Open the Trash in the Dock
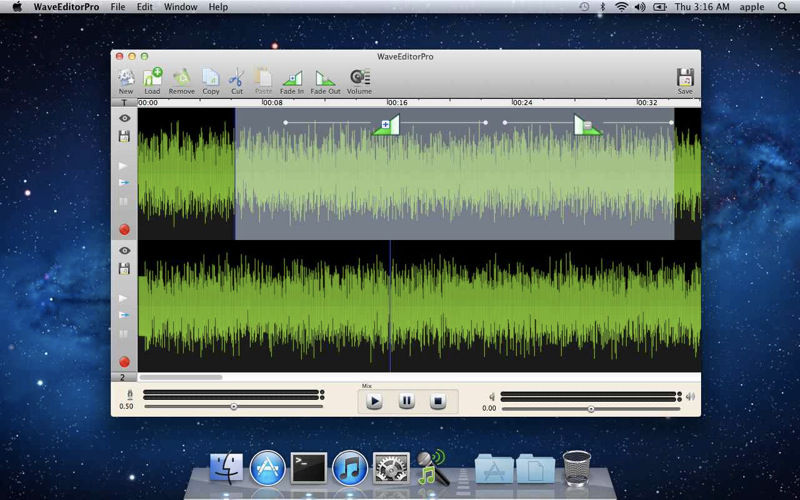 click(x=577, y=468)
